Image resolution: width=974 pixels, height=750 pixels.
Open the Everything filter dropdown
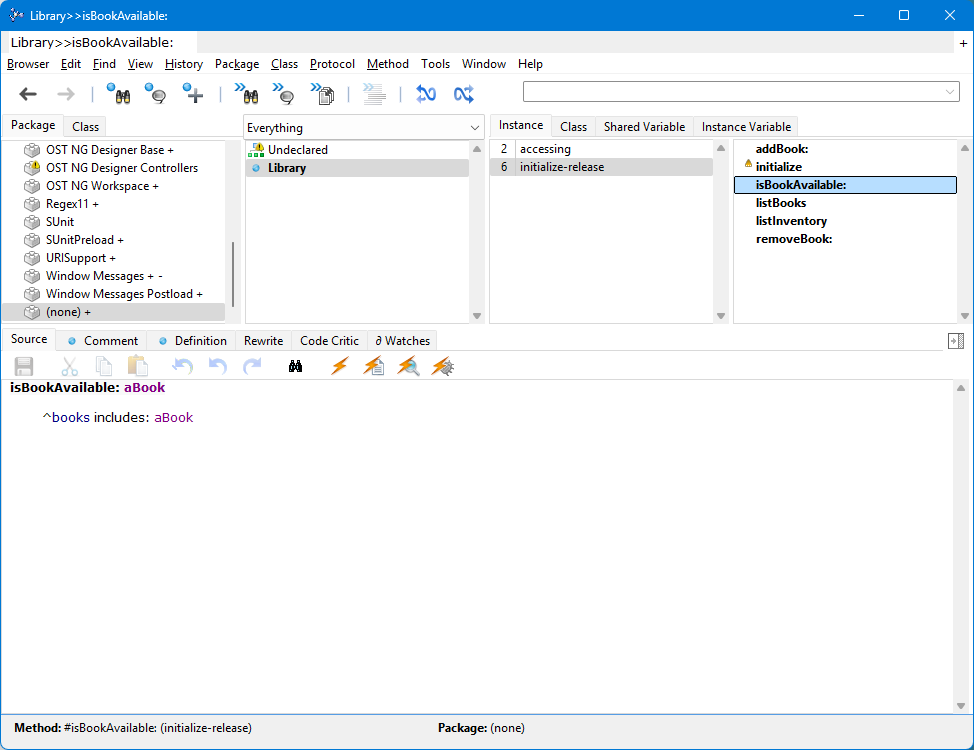[x=474, y=128]
